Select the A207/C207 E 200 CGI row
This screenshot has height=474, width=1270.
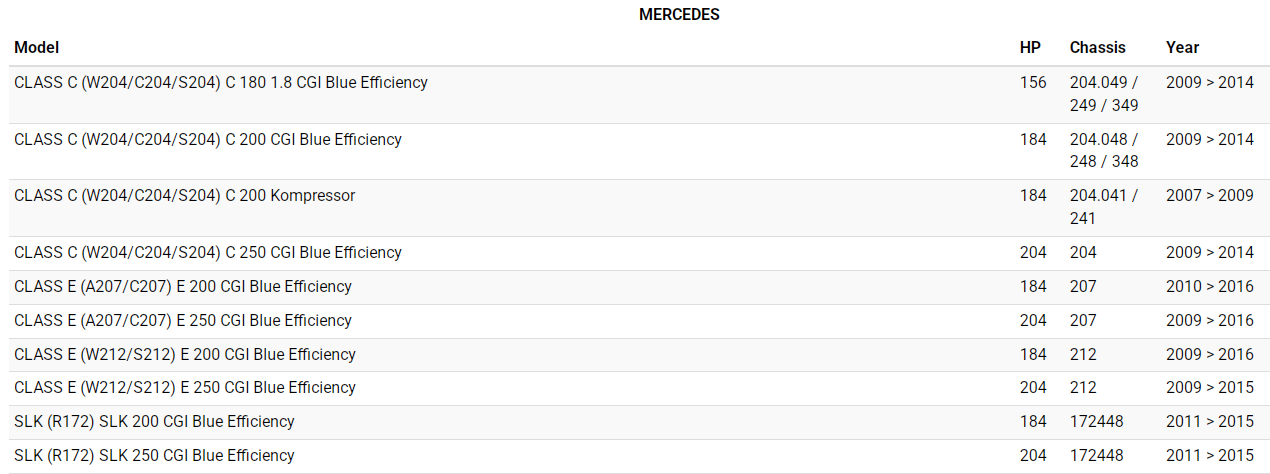183,287
